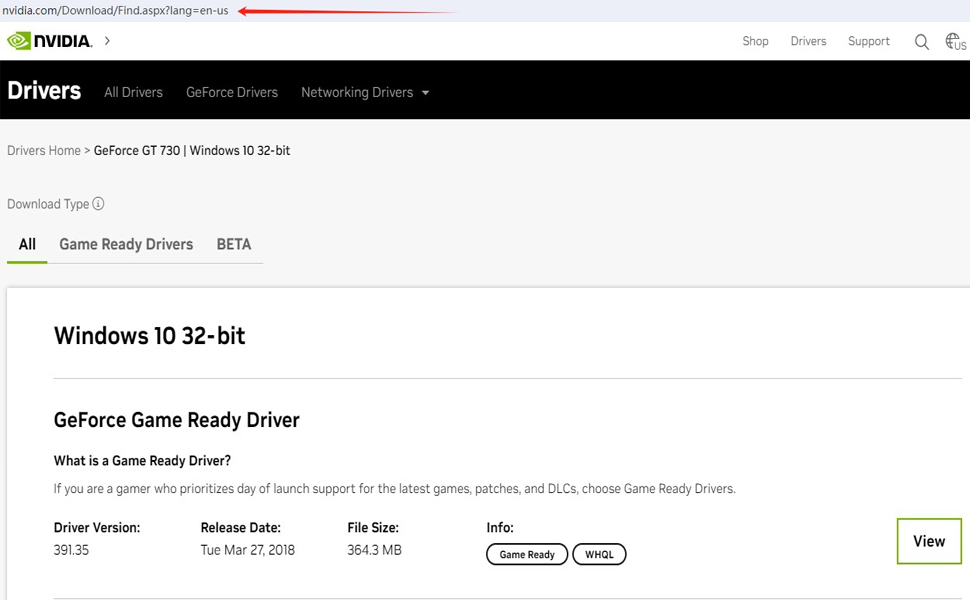Expand the Networking Drivers dropdown

tap(365, 92)
